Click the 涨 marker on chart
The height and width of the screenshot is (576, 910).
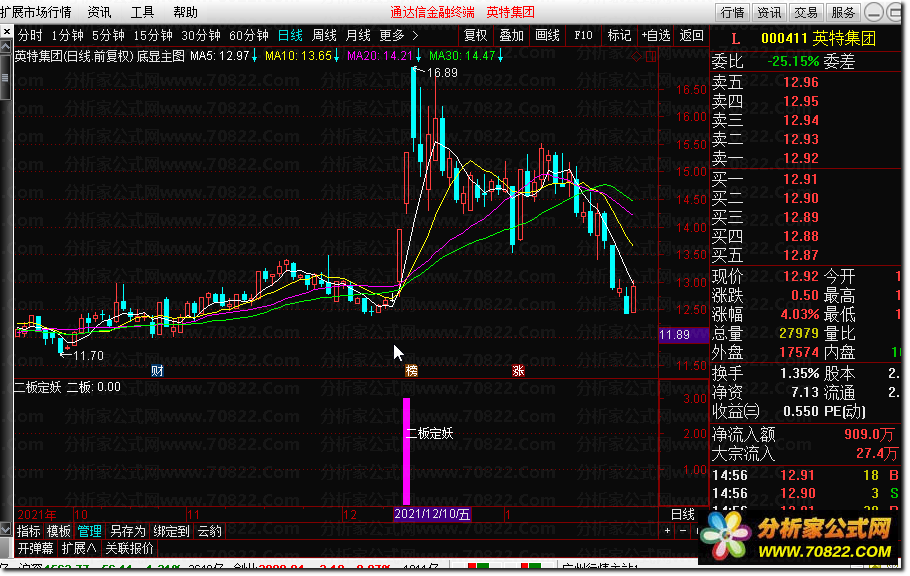click(518, 370)
